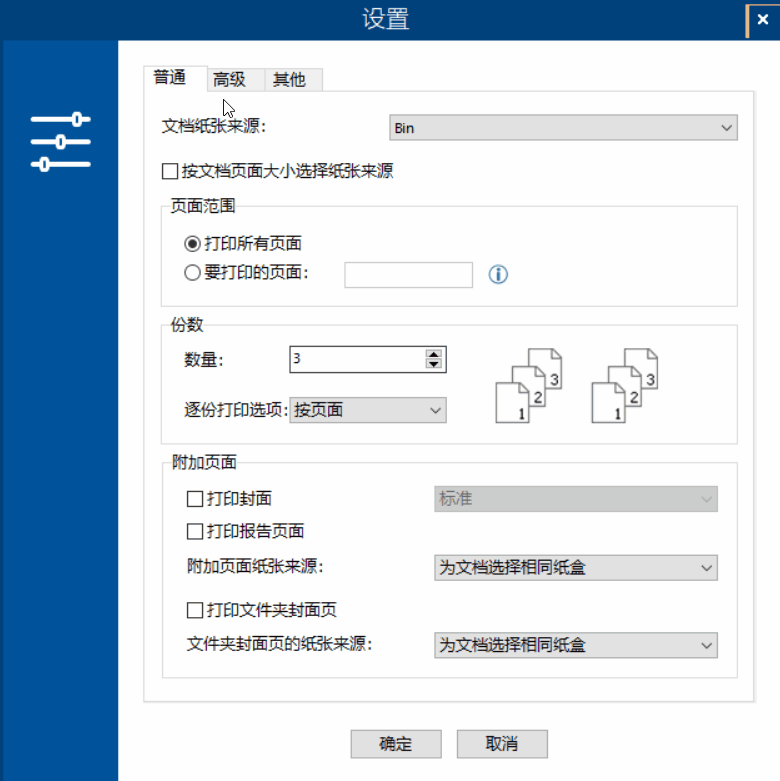Click the 取消 button
This screenshot has height=781, width=780.
pyautogui.click(x=502, y=744)
